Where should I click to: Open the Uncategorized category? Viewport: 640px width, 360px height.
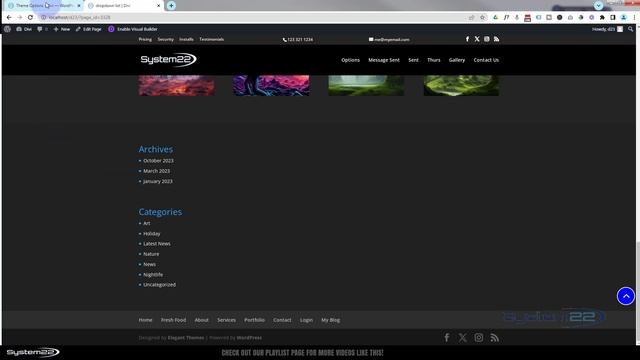coord(159,284)
